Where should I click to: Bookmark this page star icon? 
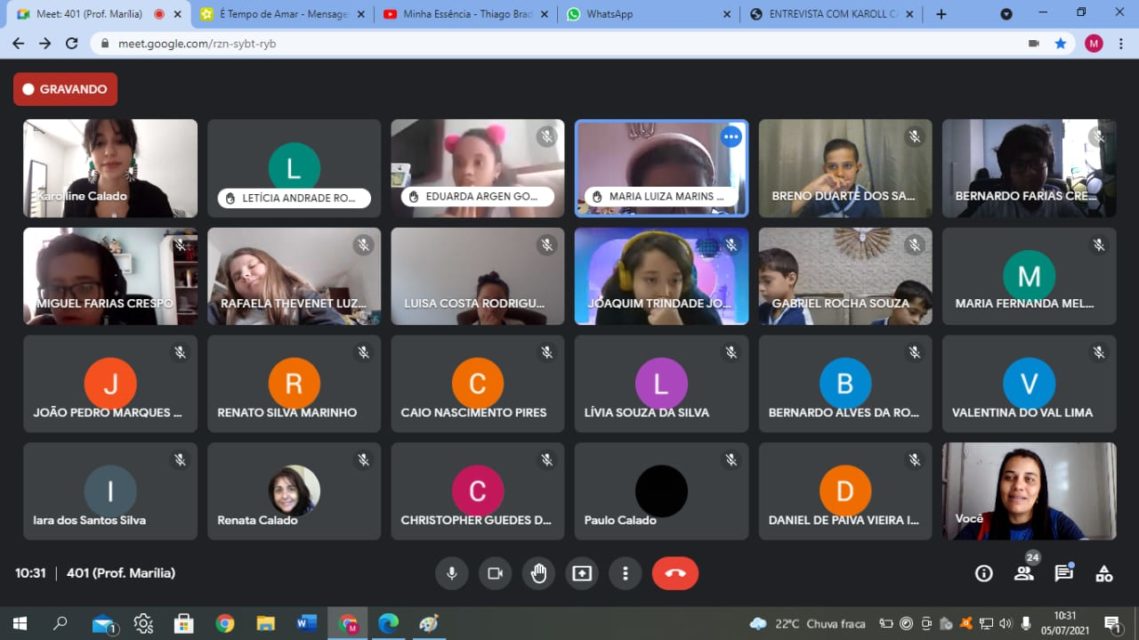[x=1061, y=44]
